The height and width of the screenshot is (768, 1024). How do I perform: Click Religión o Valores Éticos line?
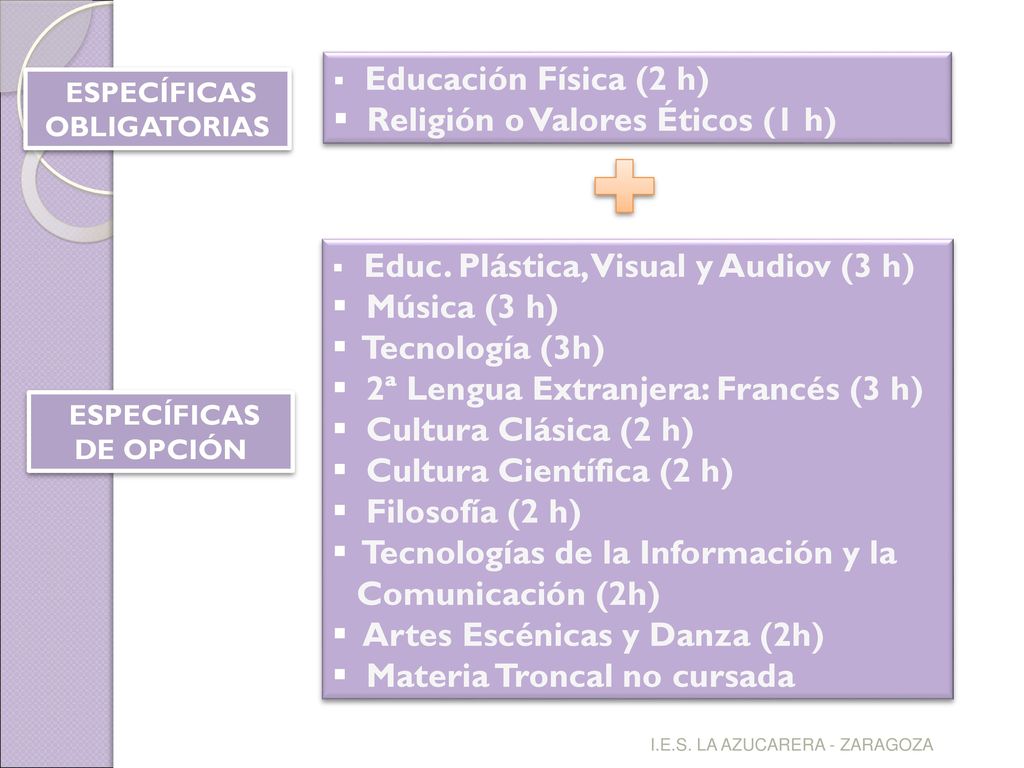click(601, 120)
